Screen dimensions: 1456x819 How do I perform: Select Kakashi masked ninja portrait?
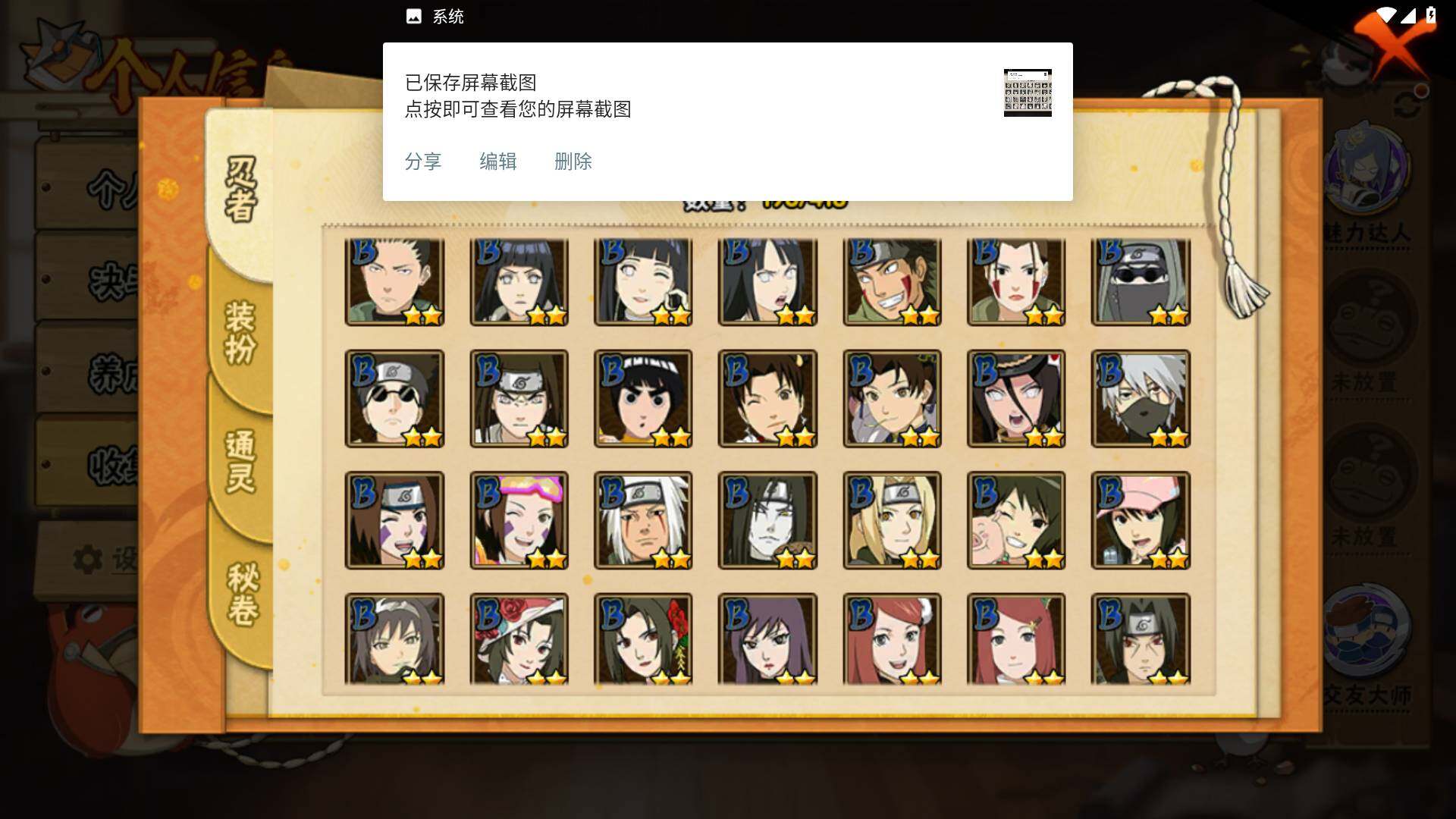[1141, 399]
